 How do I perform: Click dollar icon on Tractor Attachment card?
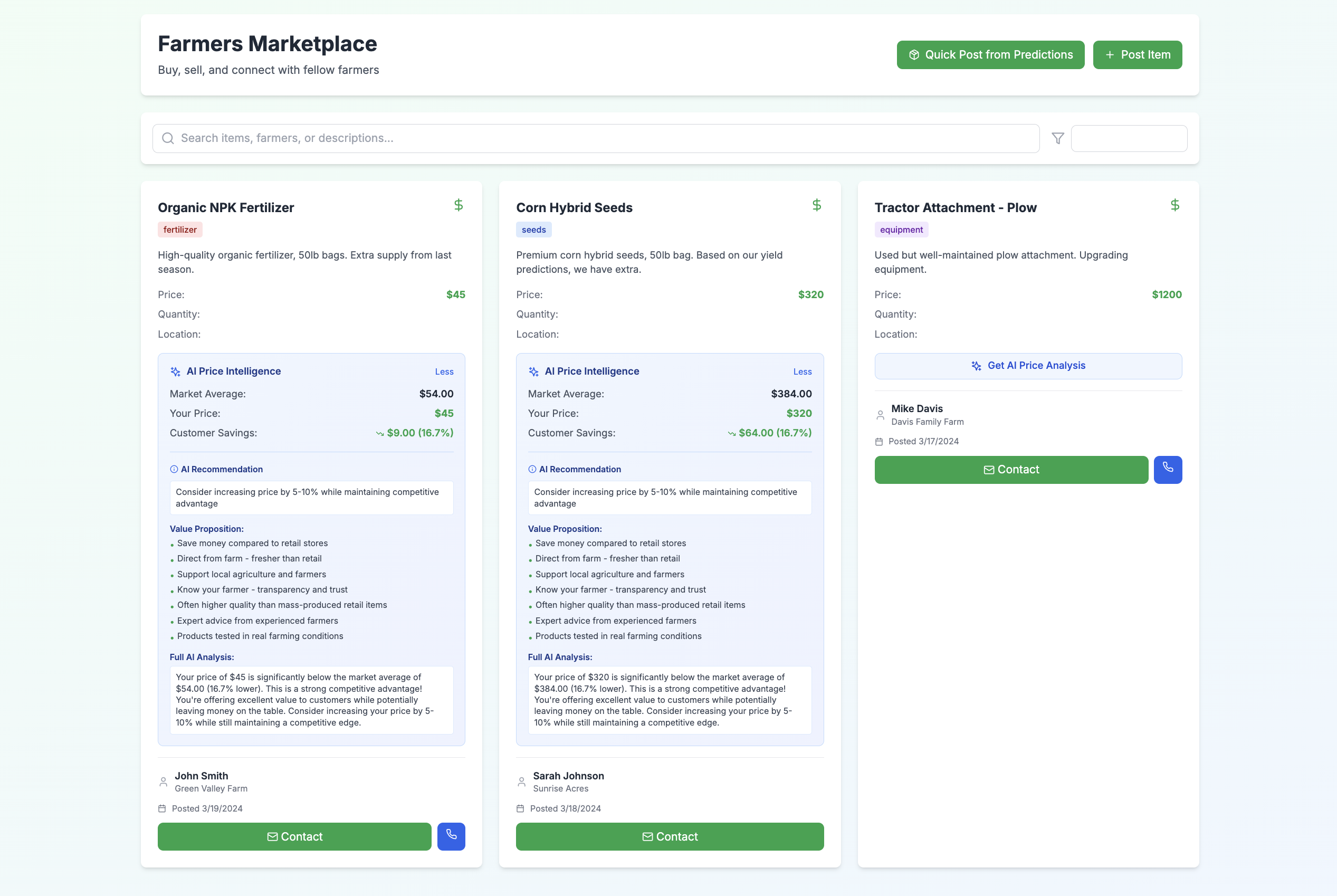1174,205
